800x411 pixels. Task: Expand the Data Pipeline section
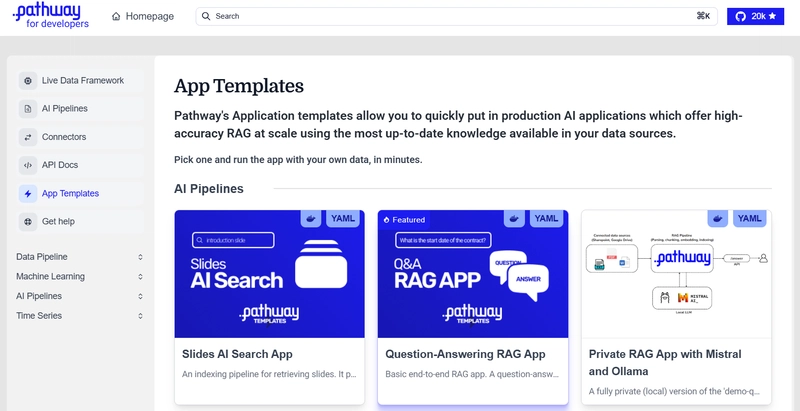(80, 257)
